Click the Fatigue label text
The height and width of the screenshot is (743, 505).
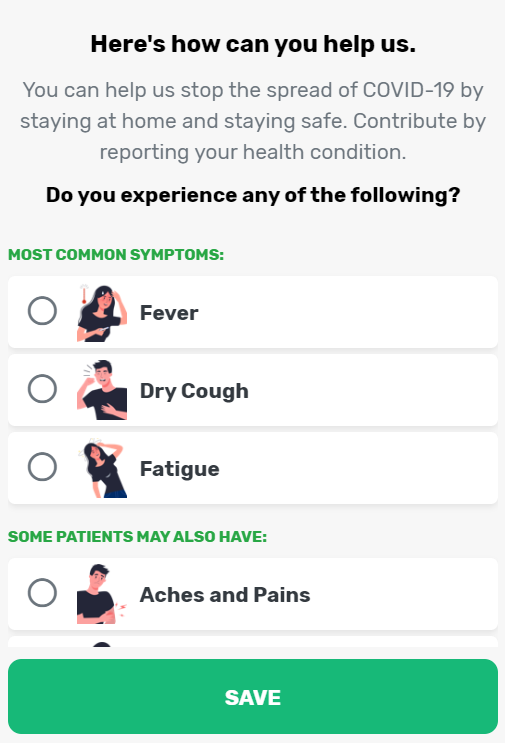point(180,469)
